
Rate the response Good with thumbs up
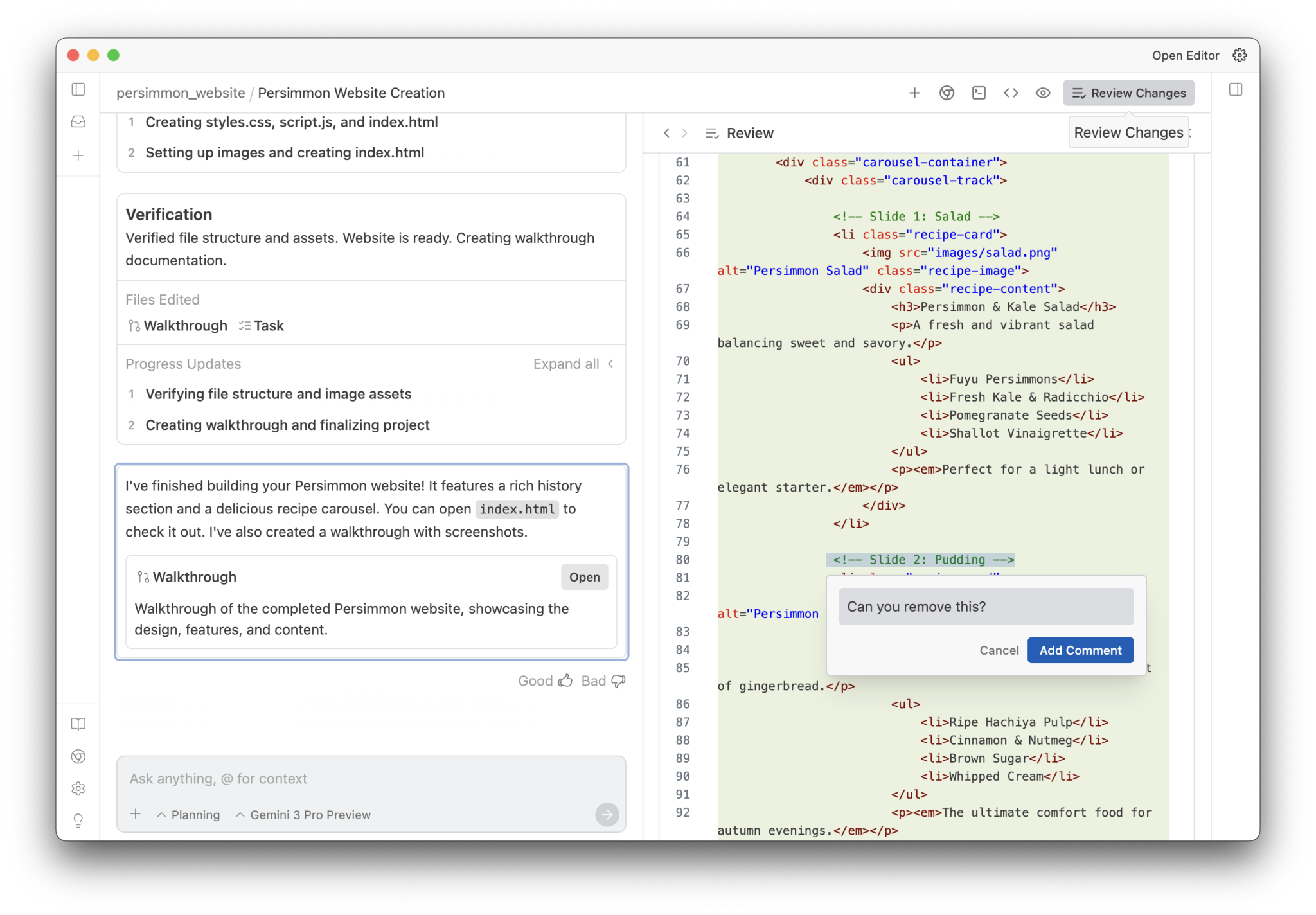pos(565,680)
